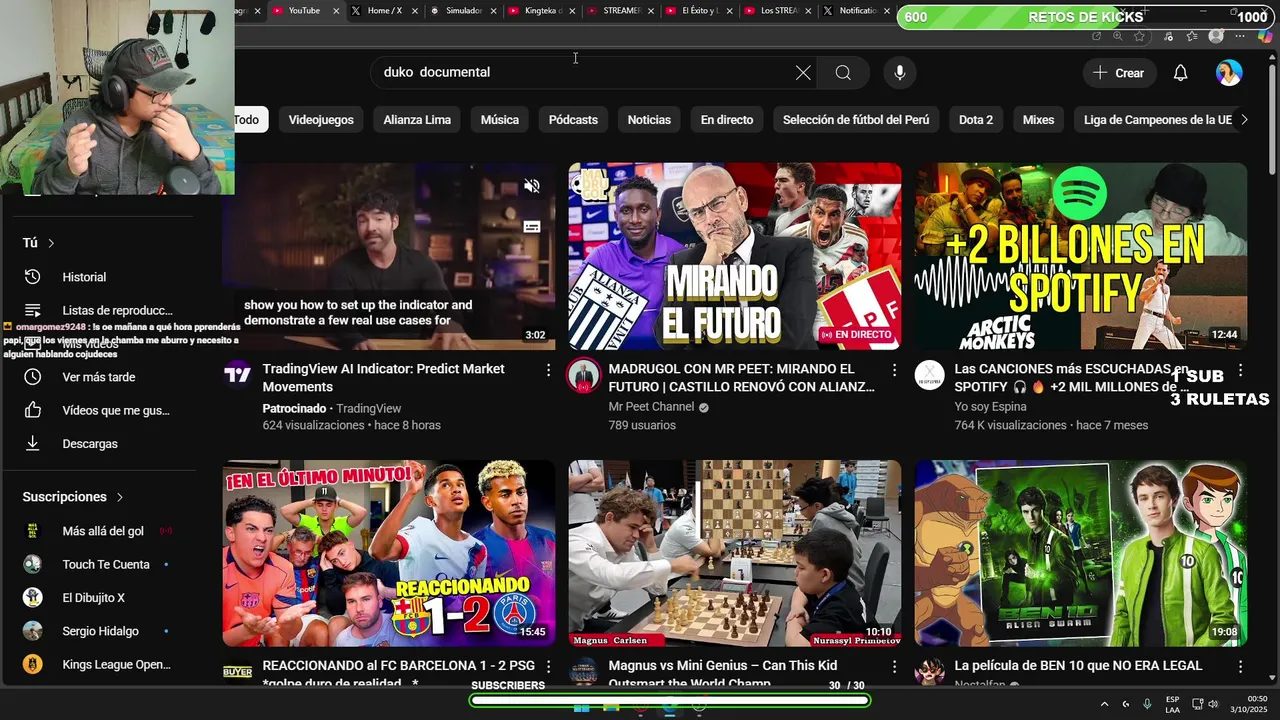Select the Selección de fútbol del Perú chip

coord(856,120)
